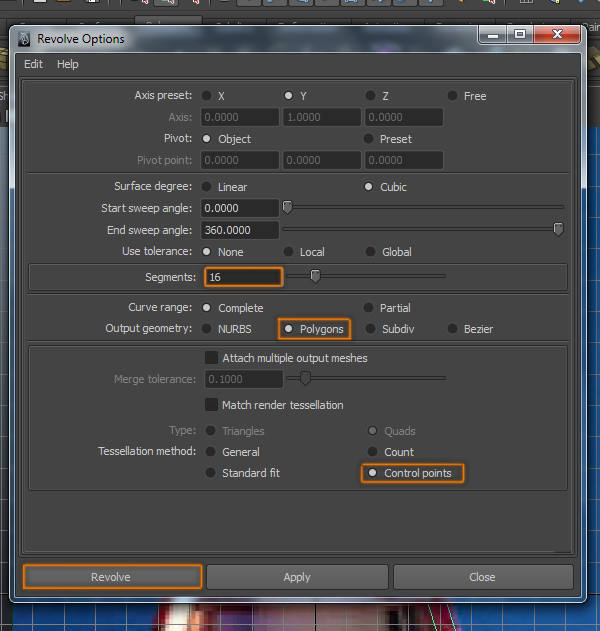600x631 pixels.
Task: Click the Start sweep angle slider handle
Action: [x=287, y=207]
